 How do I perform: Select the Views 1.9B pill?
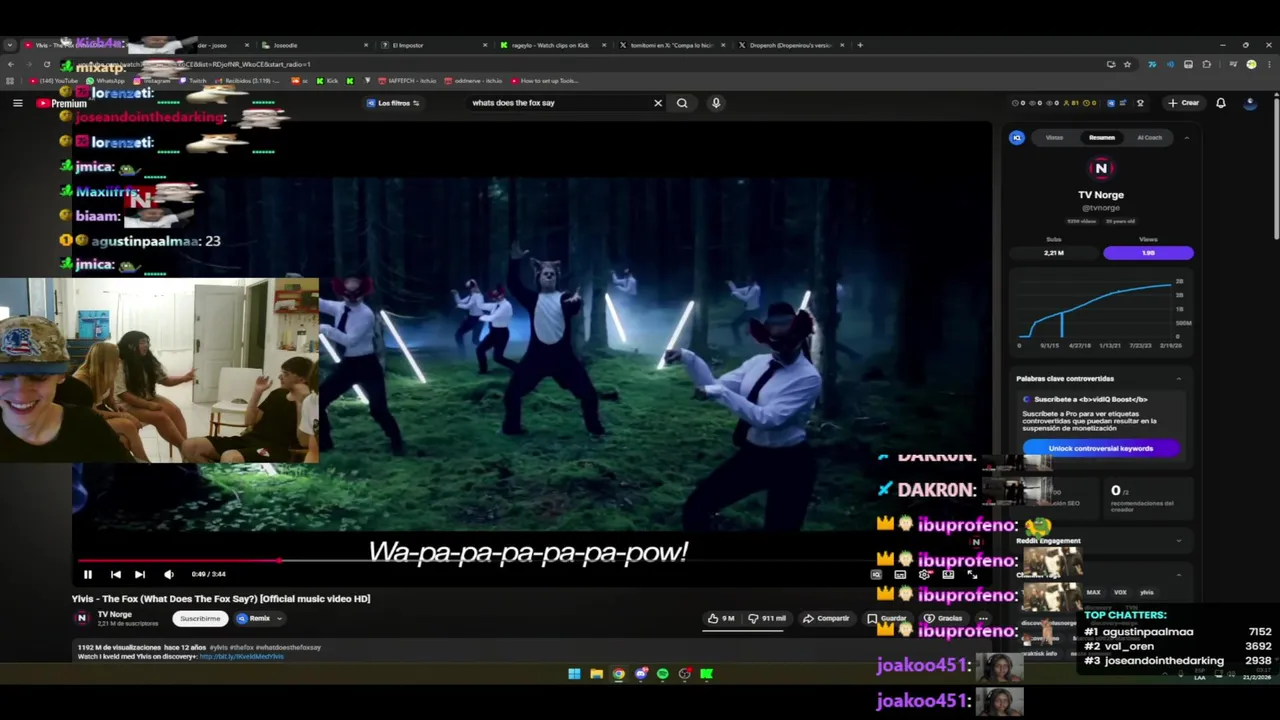coord(1148,253)
